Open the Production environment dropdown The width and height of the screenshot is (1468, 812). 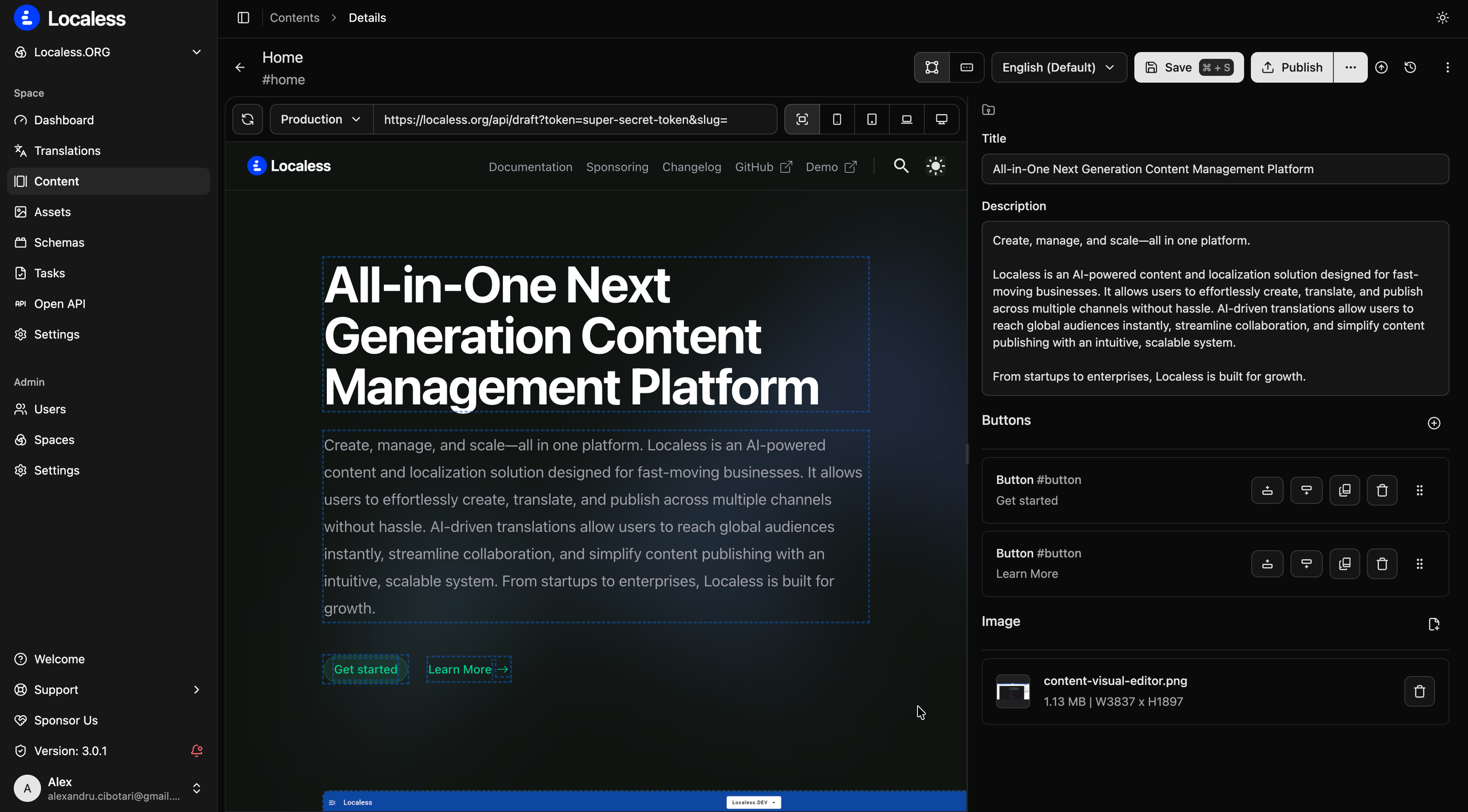coord(322,119)
